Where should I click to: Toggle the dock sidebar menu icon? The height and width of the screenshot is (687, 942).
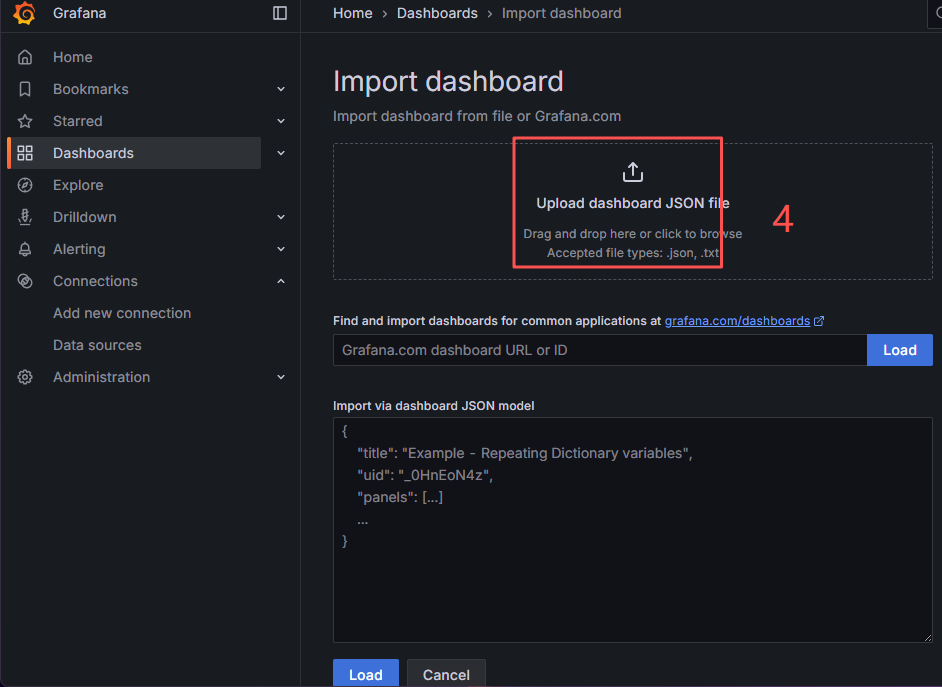pos(280,13)
